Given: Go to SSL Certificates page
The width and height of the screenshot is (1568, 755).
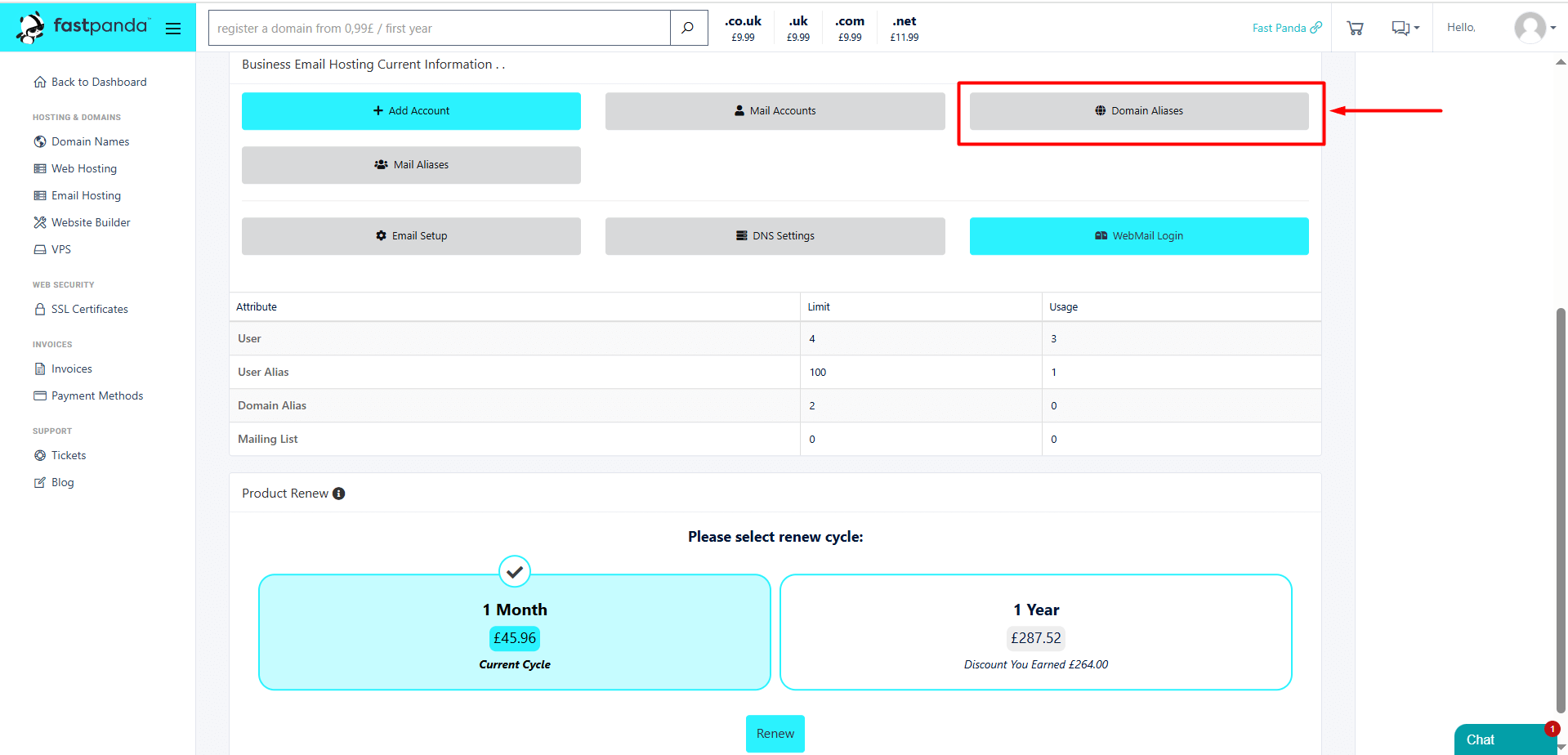Looking at the screenshot, I should pyautogui.click(x=89, y=309).
